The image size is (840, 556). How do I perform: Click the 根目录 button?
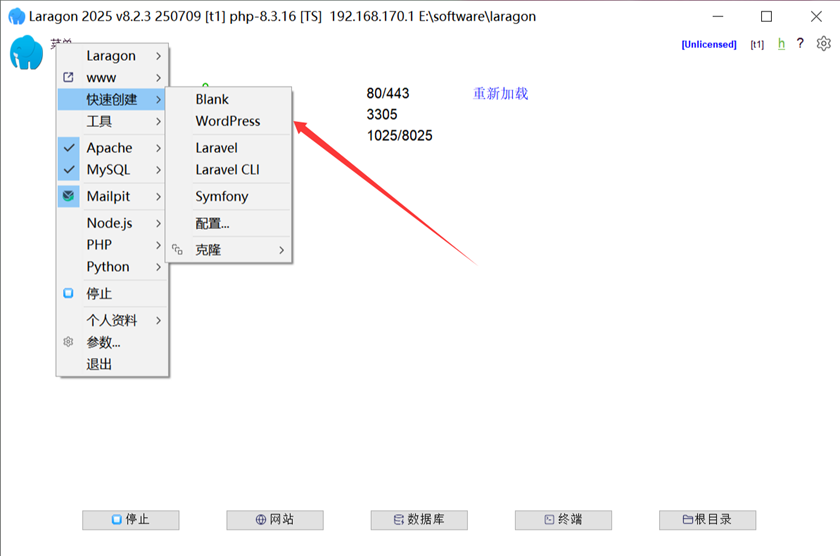(708, 520)
